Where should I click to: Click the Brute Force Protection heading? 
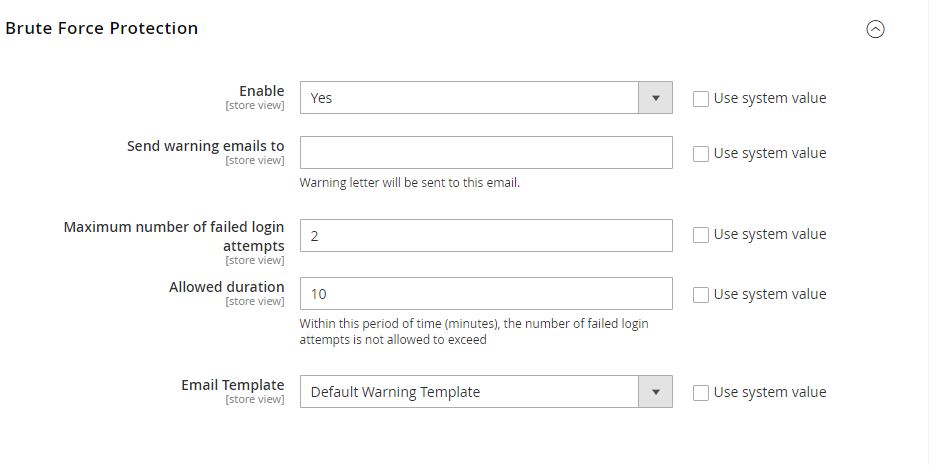pos(101,28)
